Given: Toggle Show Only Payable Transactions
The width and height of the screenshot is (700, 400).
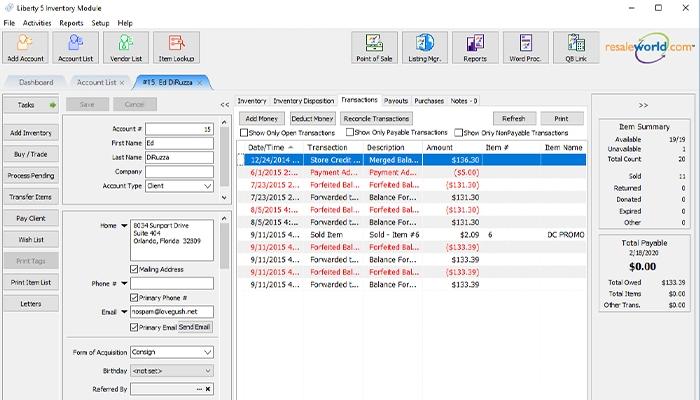Looking at the screenshot, I should (x=350, y=132).
